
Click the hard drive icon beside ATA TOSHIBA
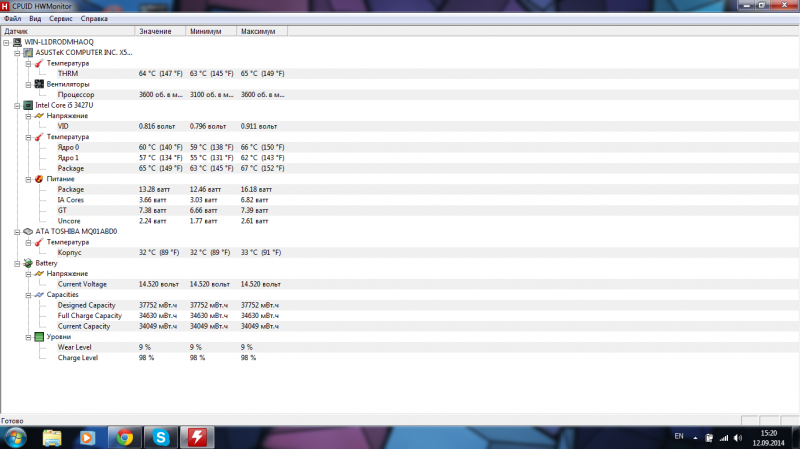coord(28,232)
